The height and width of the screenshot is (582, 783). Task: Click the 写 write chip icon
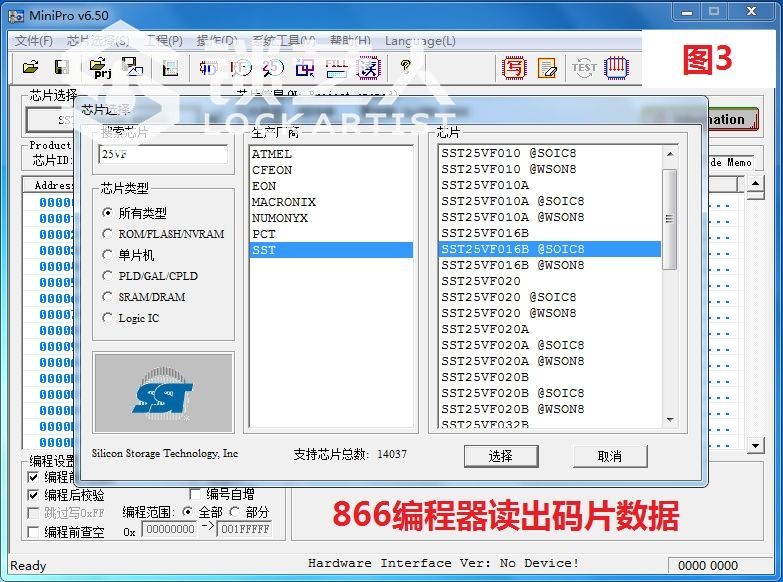click(514, 68)
